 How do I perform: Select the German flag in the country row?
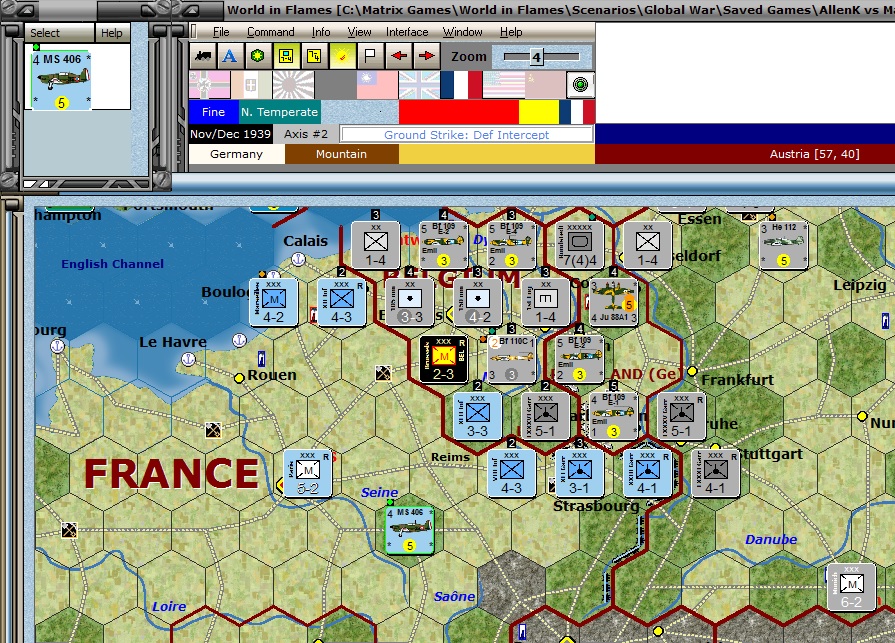[x=209, y=85]
